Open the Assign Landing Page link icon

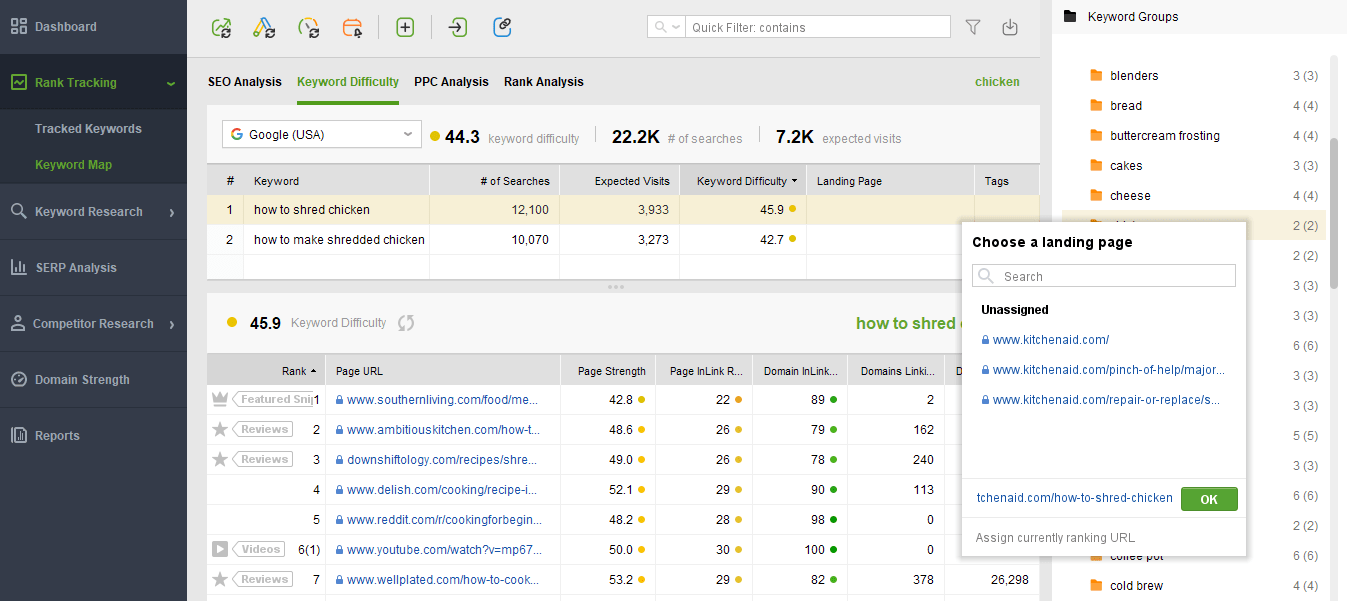point(501,27)
